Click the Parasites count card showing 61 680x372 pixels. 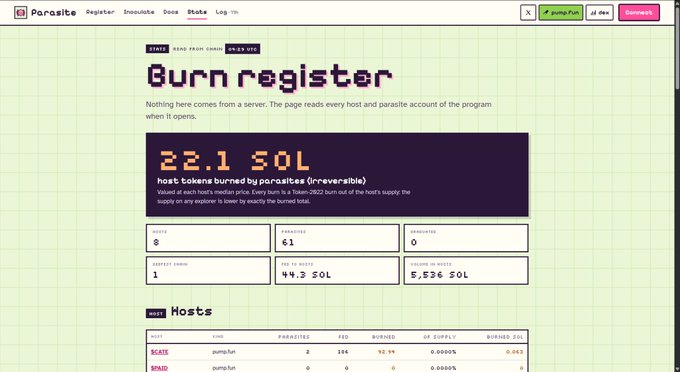pos(337,238)
